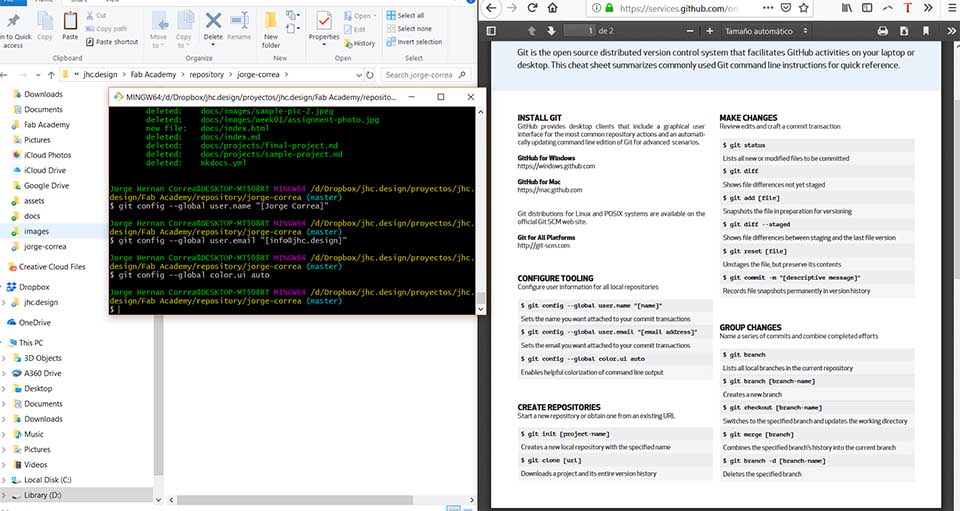This screenshot has height=511, width=960.
Task: Open http://git-scm.com link in PDF
Action: point(544,245)
